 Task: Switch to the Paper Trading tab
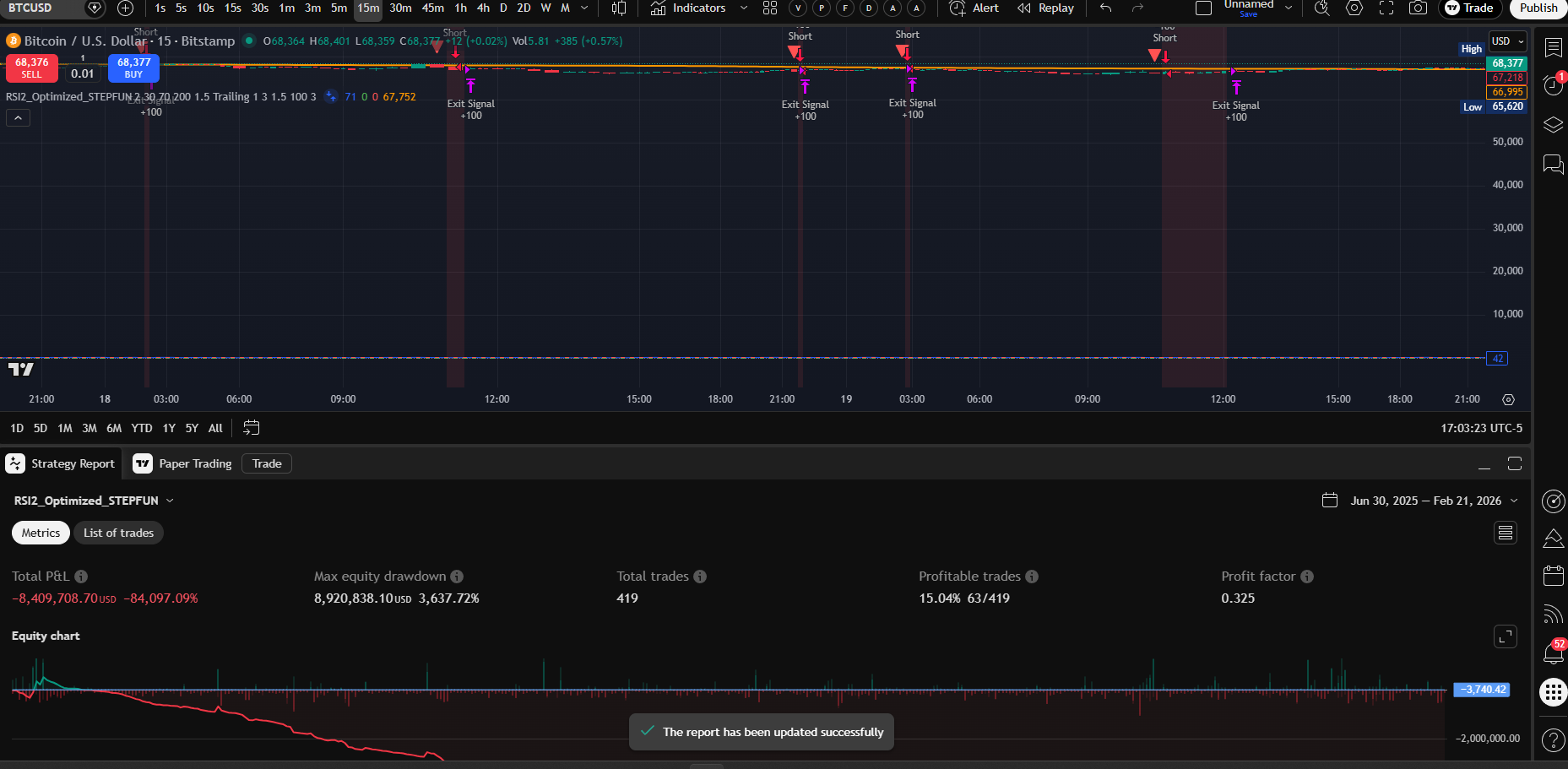coord(195,463)
